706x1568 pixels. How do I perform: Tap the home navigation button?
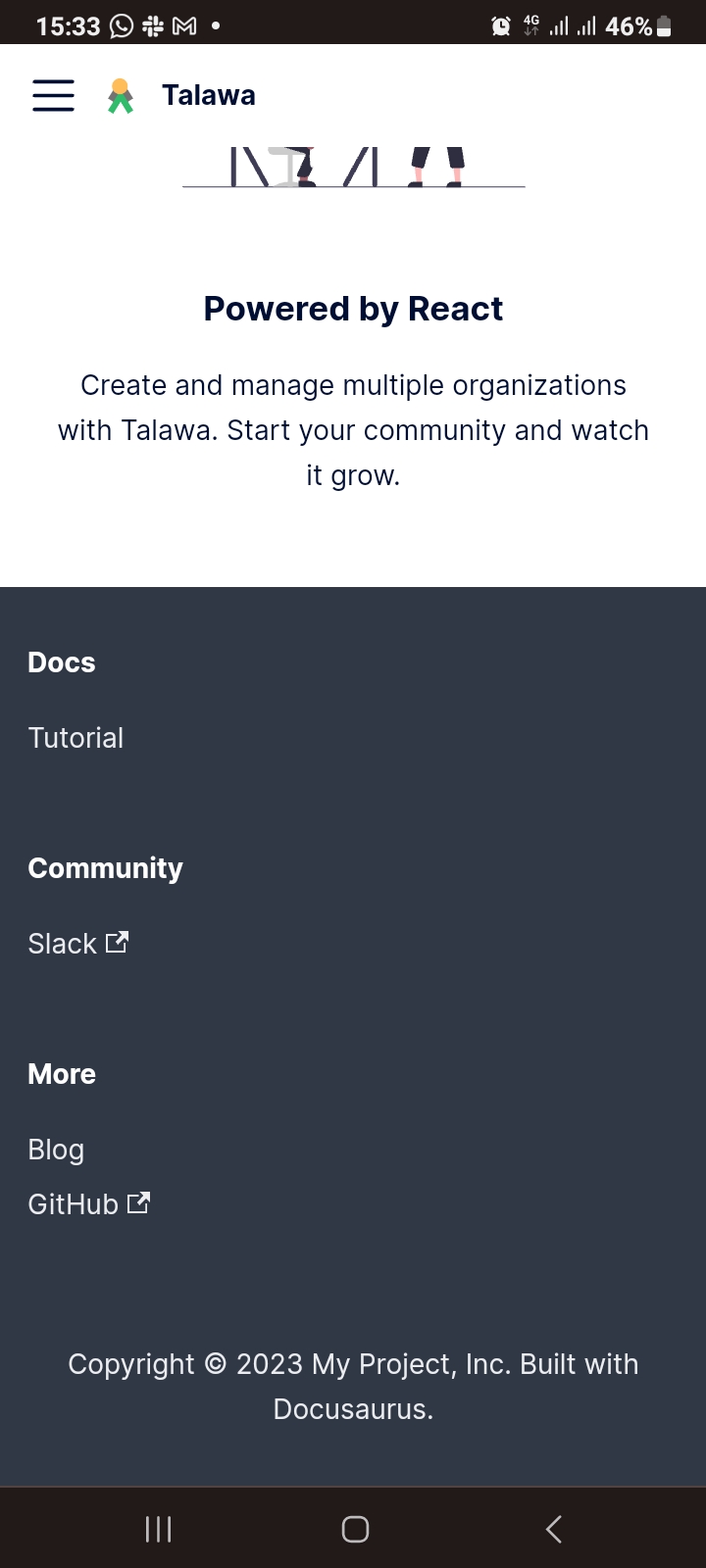coord(355,1528)
